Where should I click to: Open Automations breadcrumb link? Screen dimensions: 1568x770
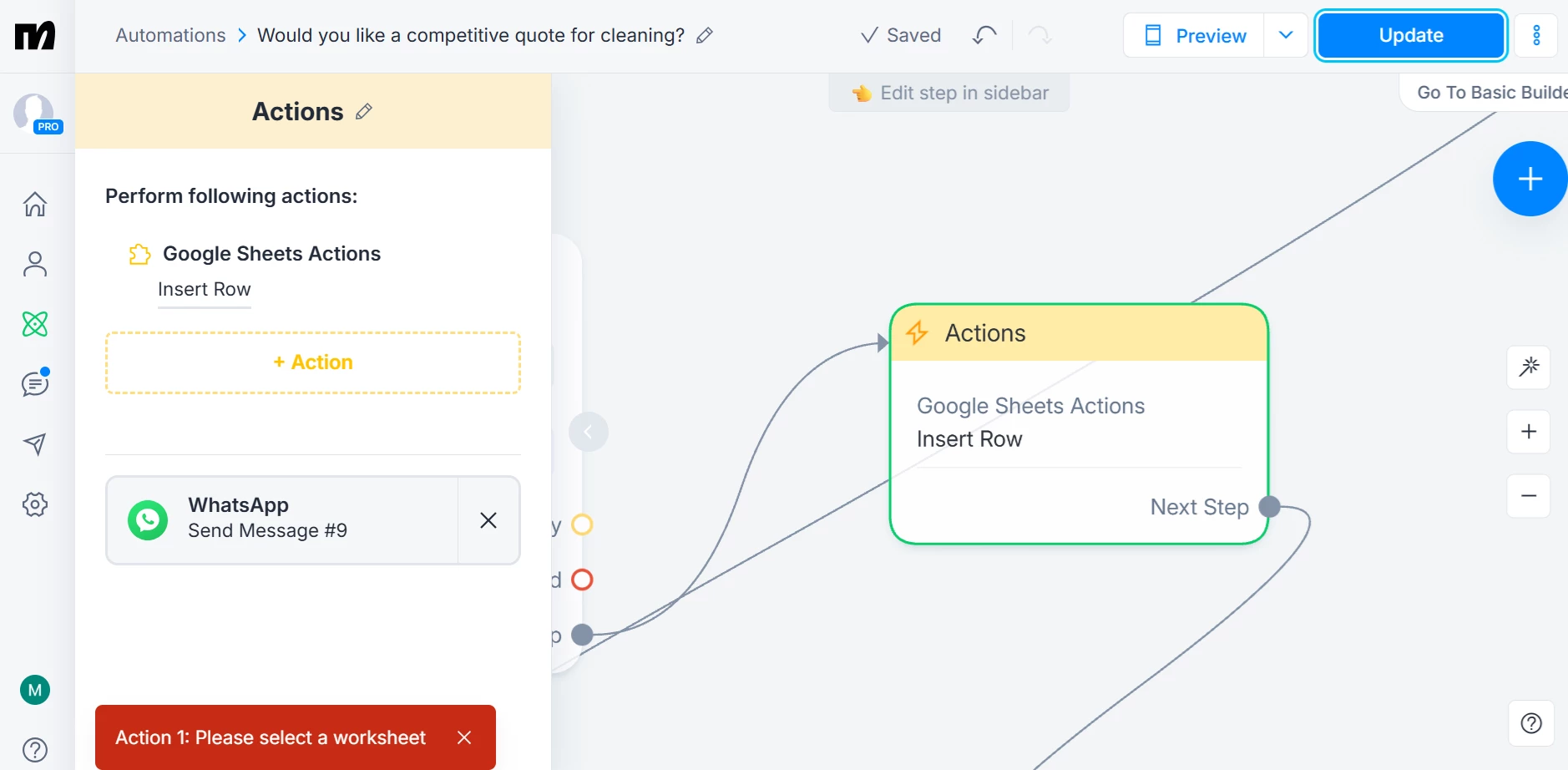[x=170, y=35]
